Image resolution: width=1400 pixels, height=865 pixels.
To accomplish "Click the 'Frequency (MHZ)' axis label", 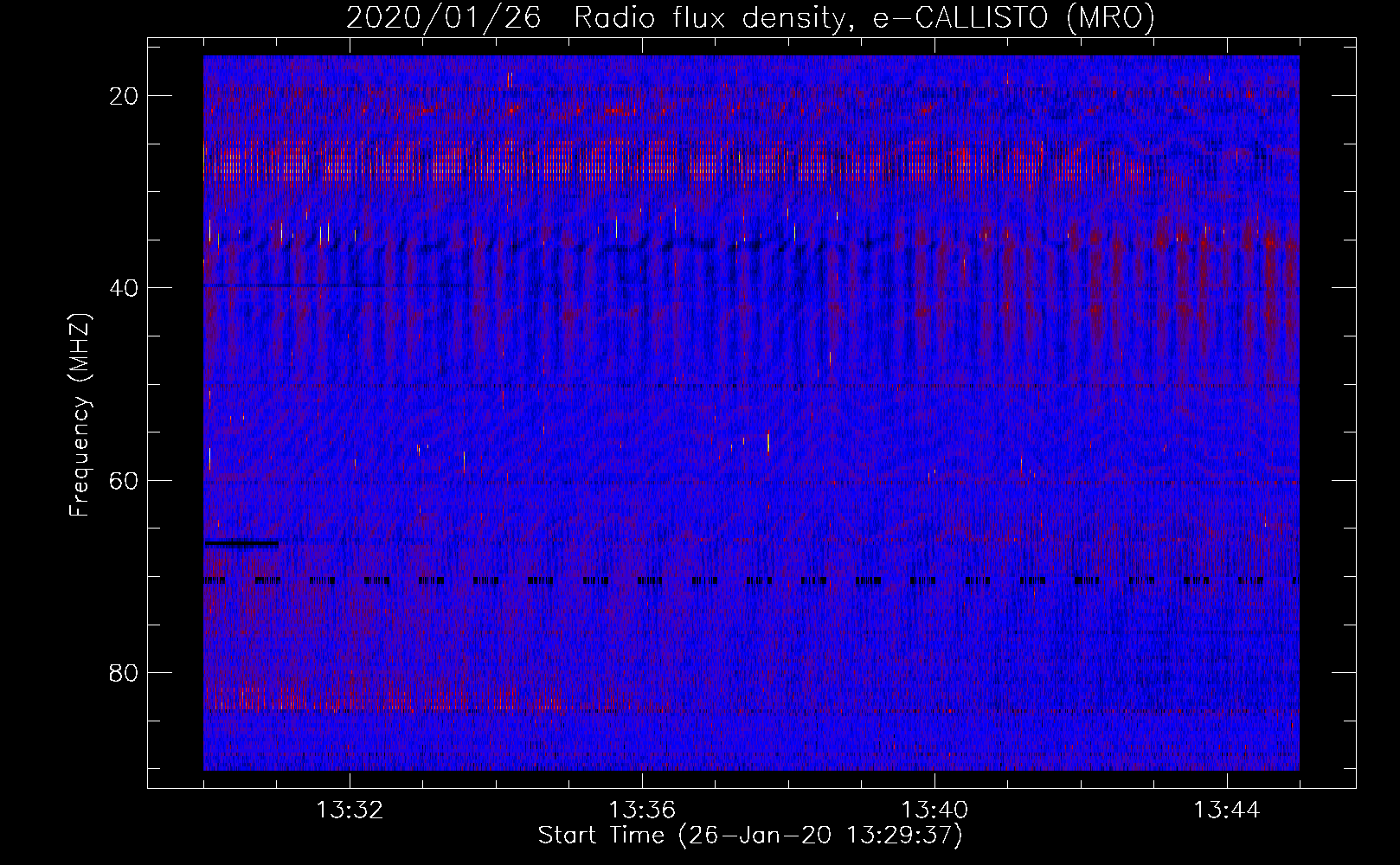I will [x=80, y=414].
